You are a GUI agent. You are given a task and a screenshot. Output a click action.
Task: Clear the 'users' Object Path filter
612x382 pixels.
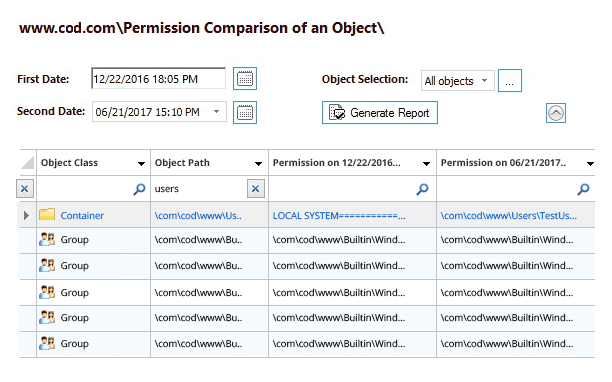click(256, 189)
